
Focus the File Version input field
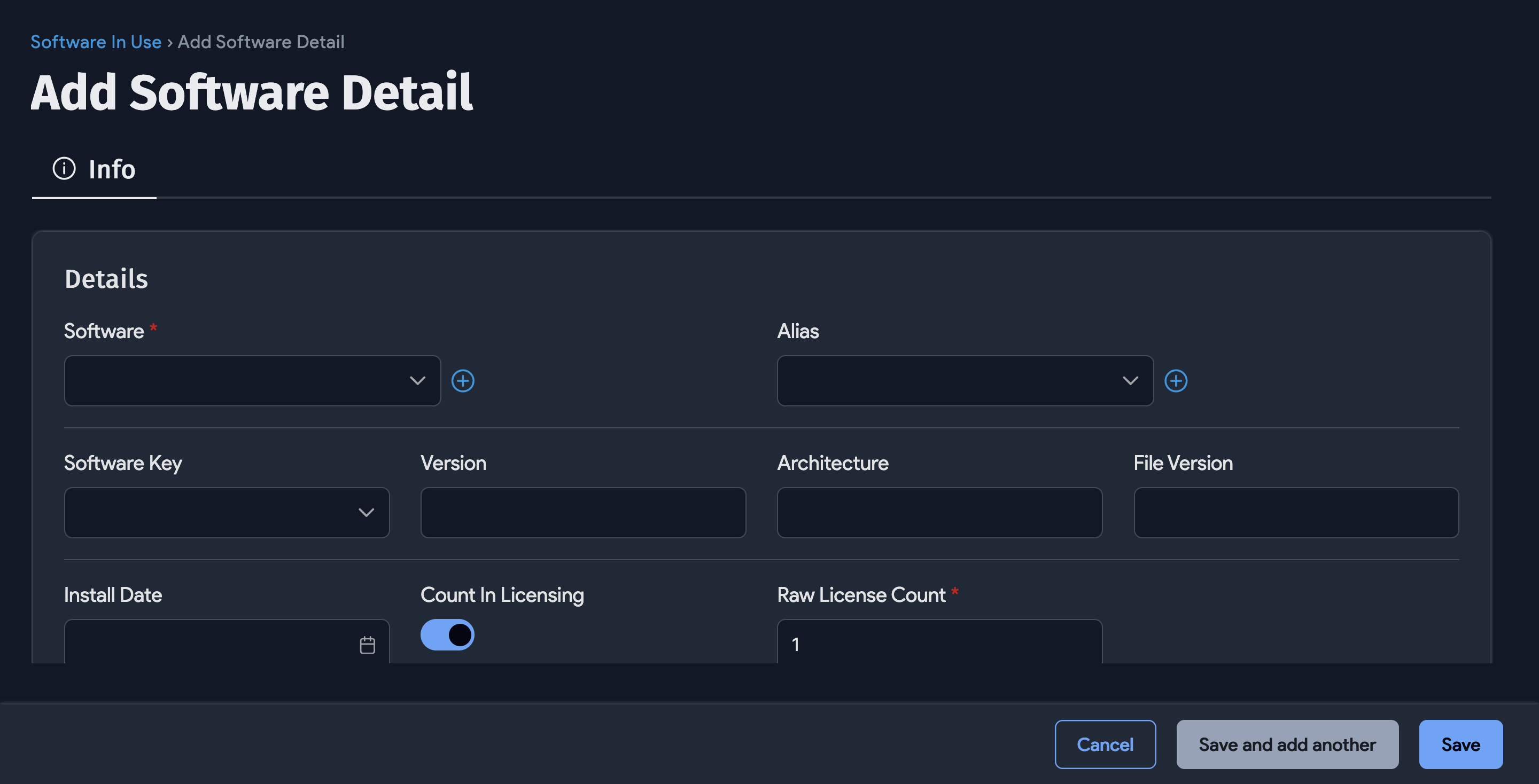[1296, 512]
